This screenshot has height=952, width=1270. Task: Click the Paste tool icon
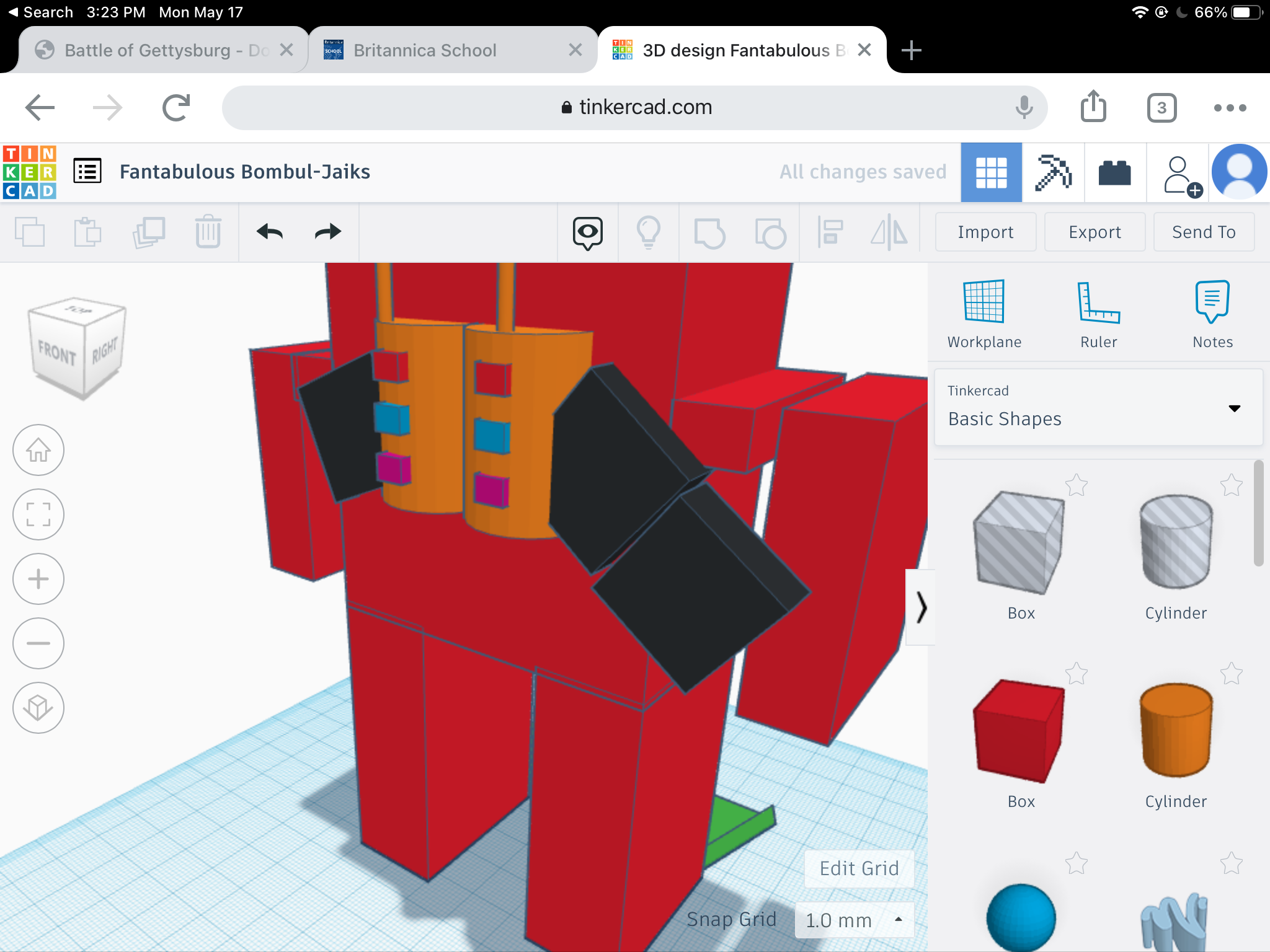click(87, 232)
